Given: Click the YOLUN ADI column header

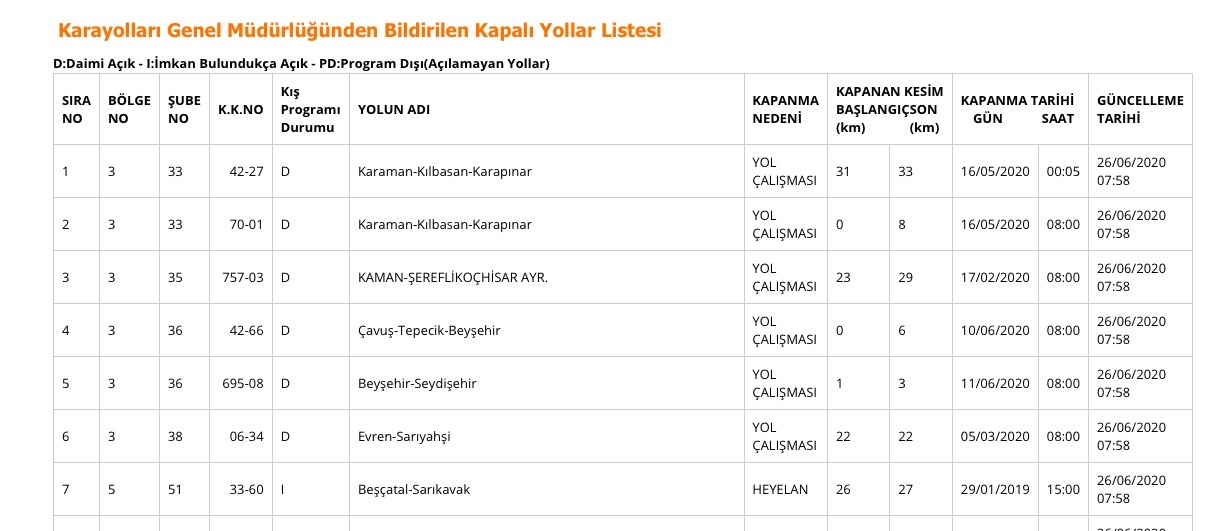Looking at the screenshot, I should [394, 109].
